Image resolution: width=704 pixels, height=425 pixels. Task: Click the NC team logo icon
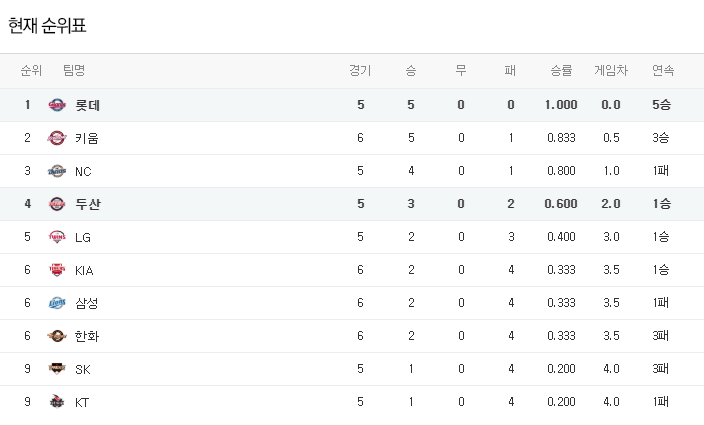pyautogui.click(x=57, y=171)
